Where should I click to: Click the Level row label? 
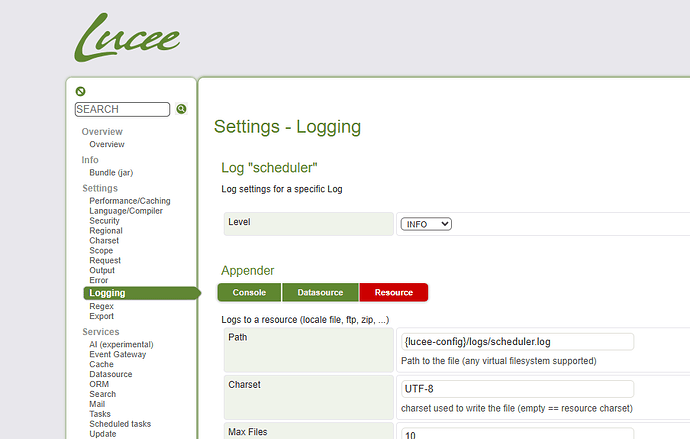(x=239, y=222)
